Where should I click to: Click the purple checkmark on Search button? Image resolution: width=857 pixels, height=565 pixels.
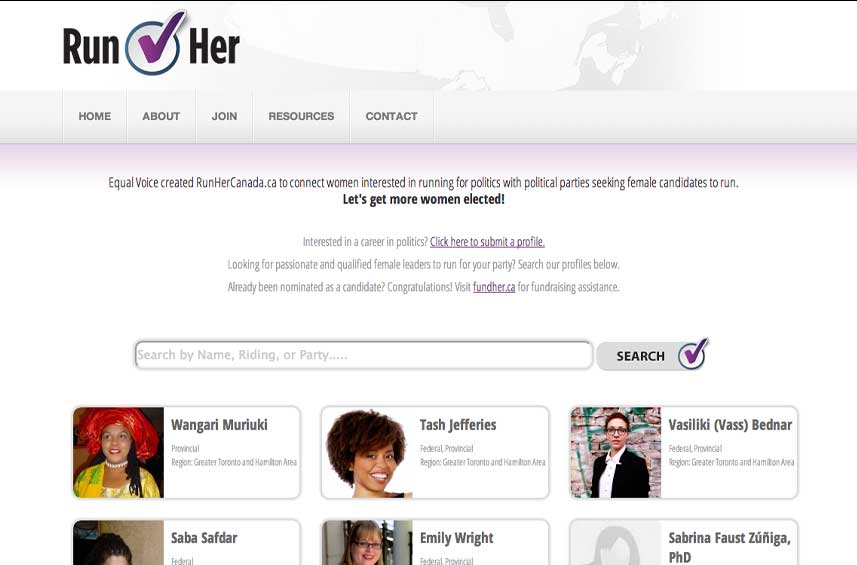coord(692,354)
